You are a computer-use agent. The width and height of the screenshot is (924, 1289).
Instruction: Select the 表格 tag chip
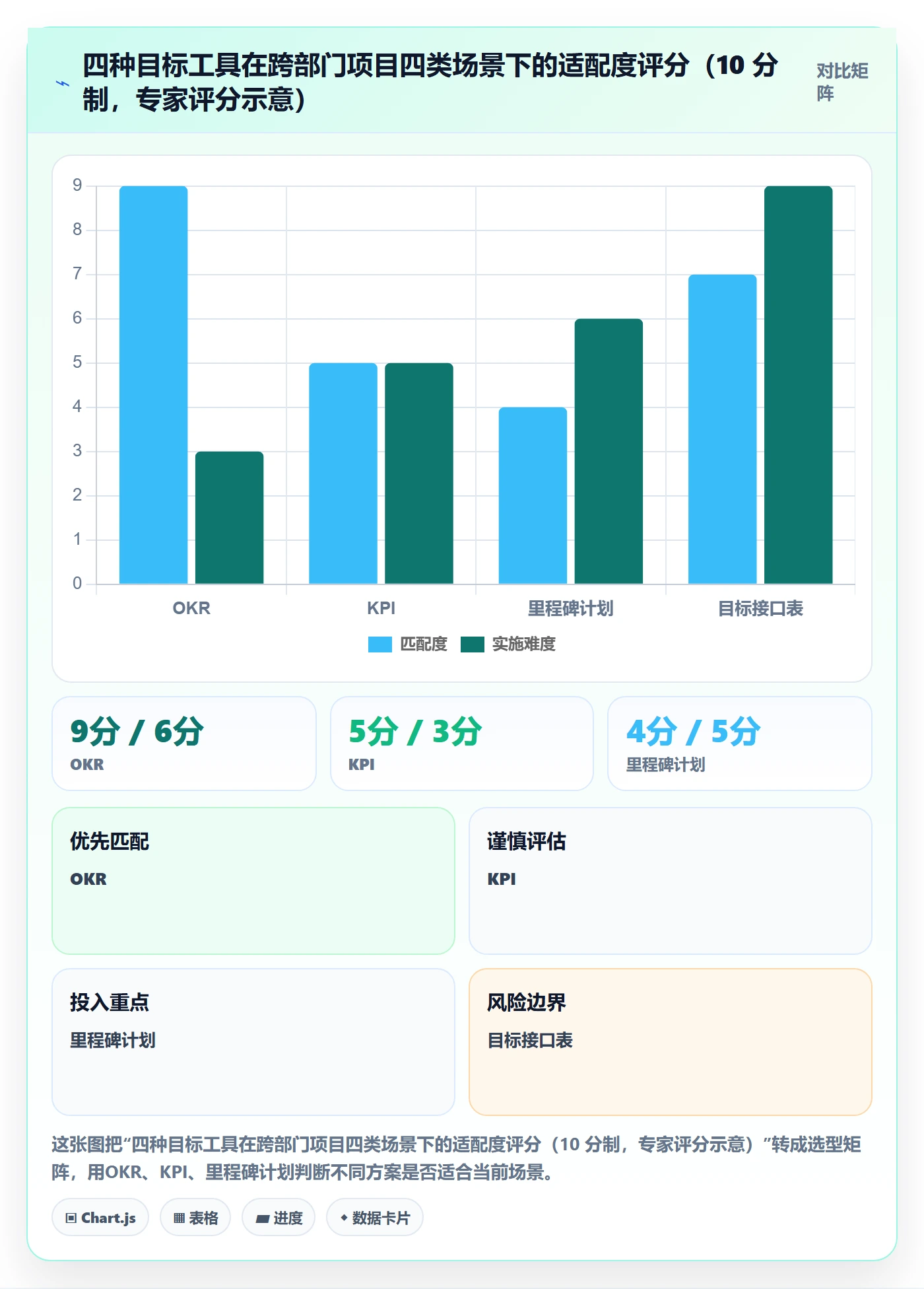coord(195,1217)
